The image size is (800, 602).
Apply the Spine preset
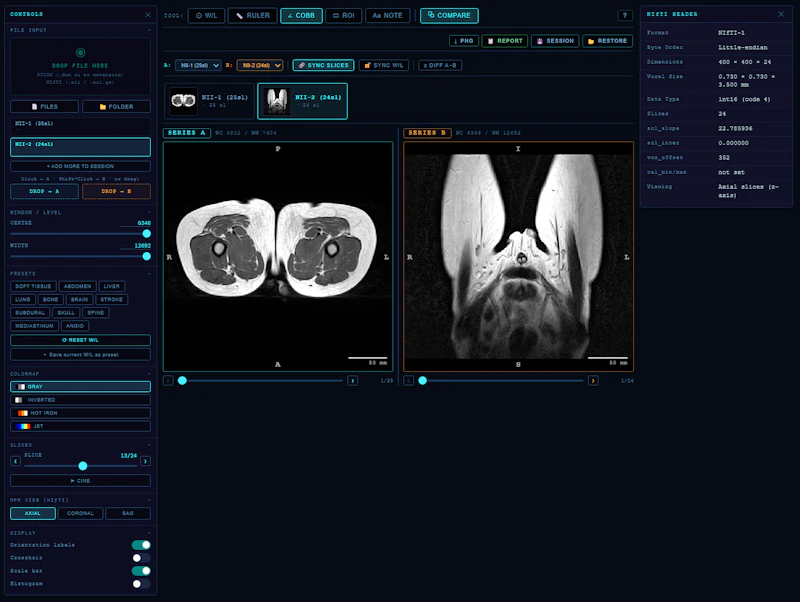[95, 313]
